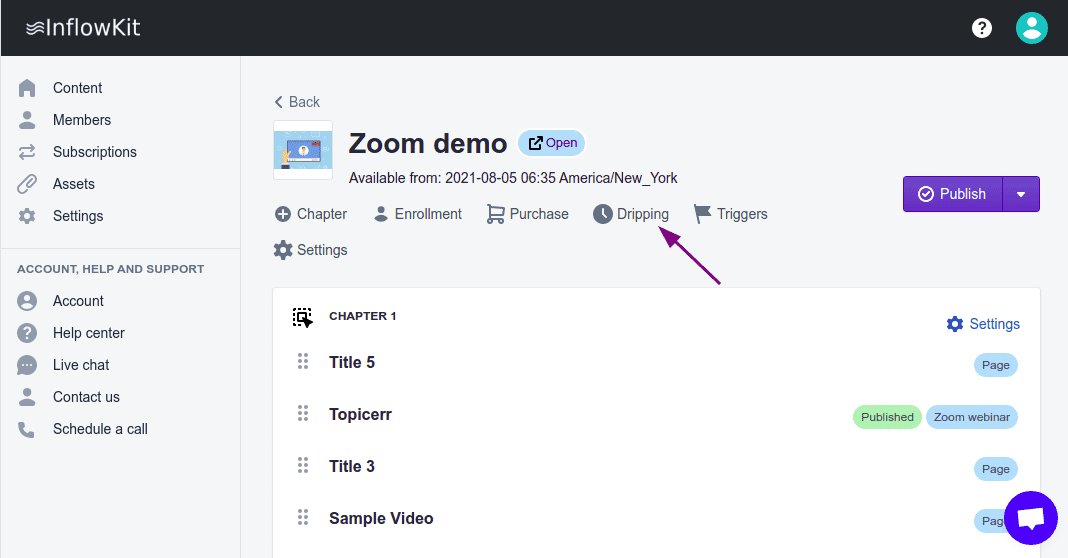Open Chapter 1 Settings
This screenshot has height=558, width=1068.
coord(983,324)
